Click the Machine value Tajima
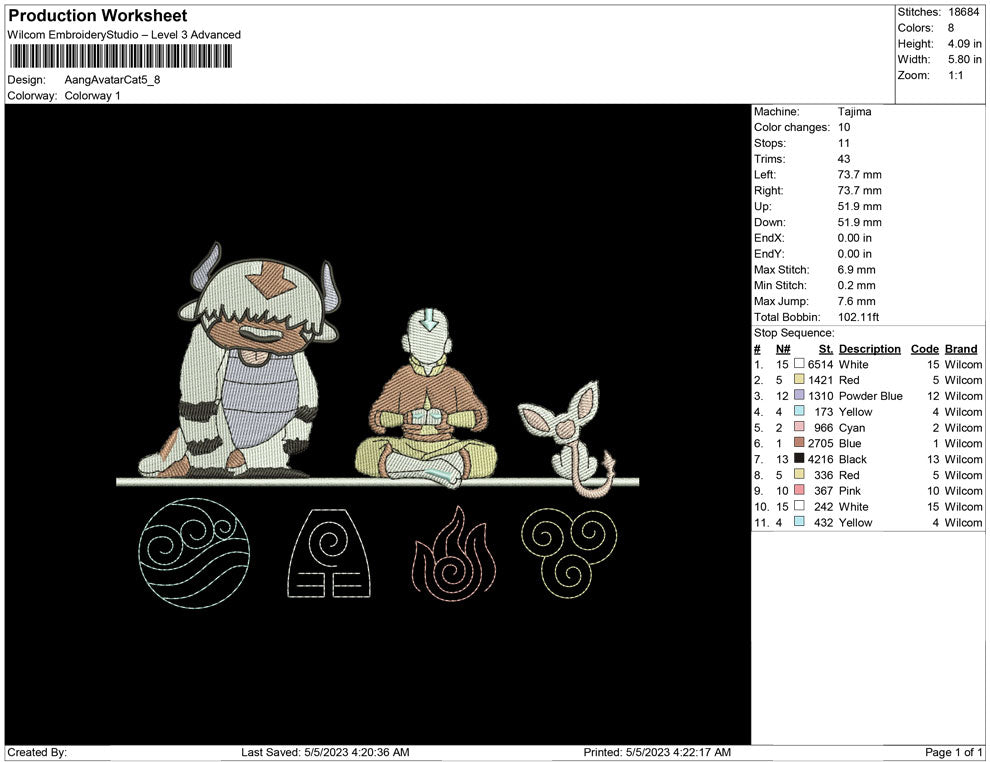The image size is (990, 762). pyautogui.click(x=854, y=112)
